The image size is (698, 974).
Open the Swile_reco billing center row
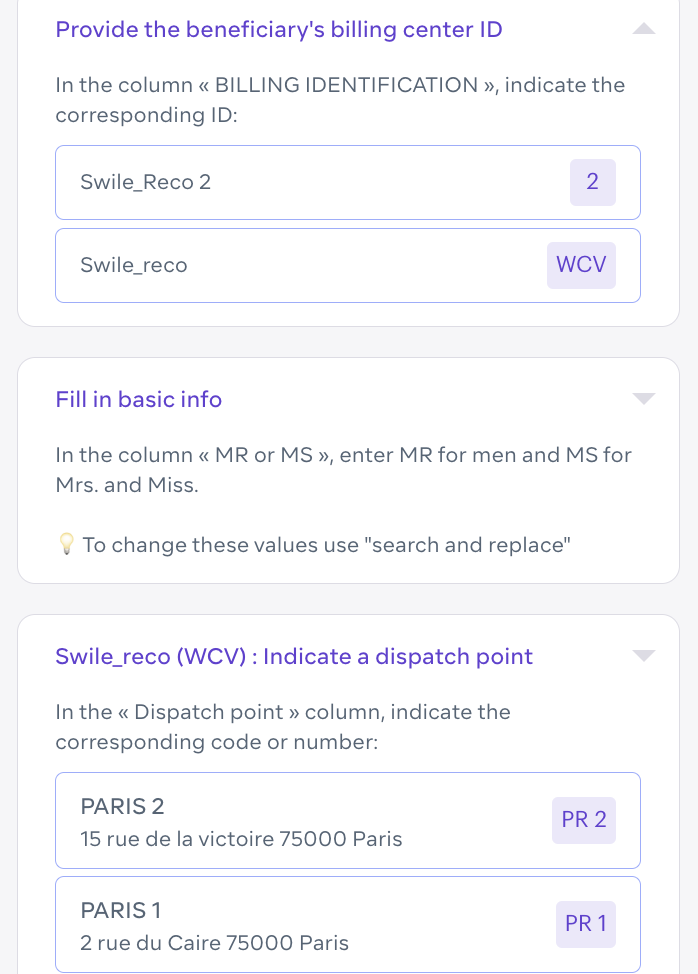(x=348, y=266)
